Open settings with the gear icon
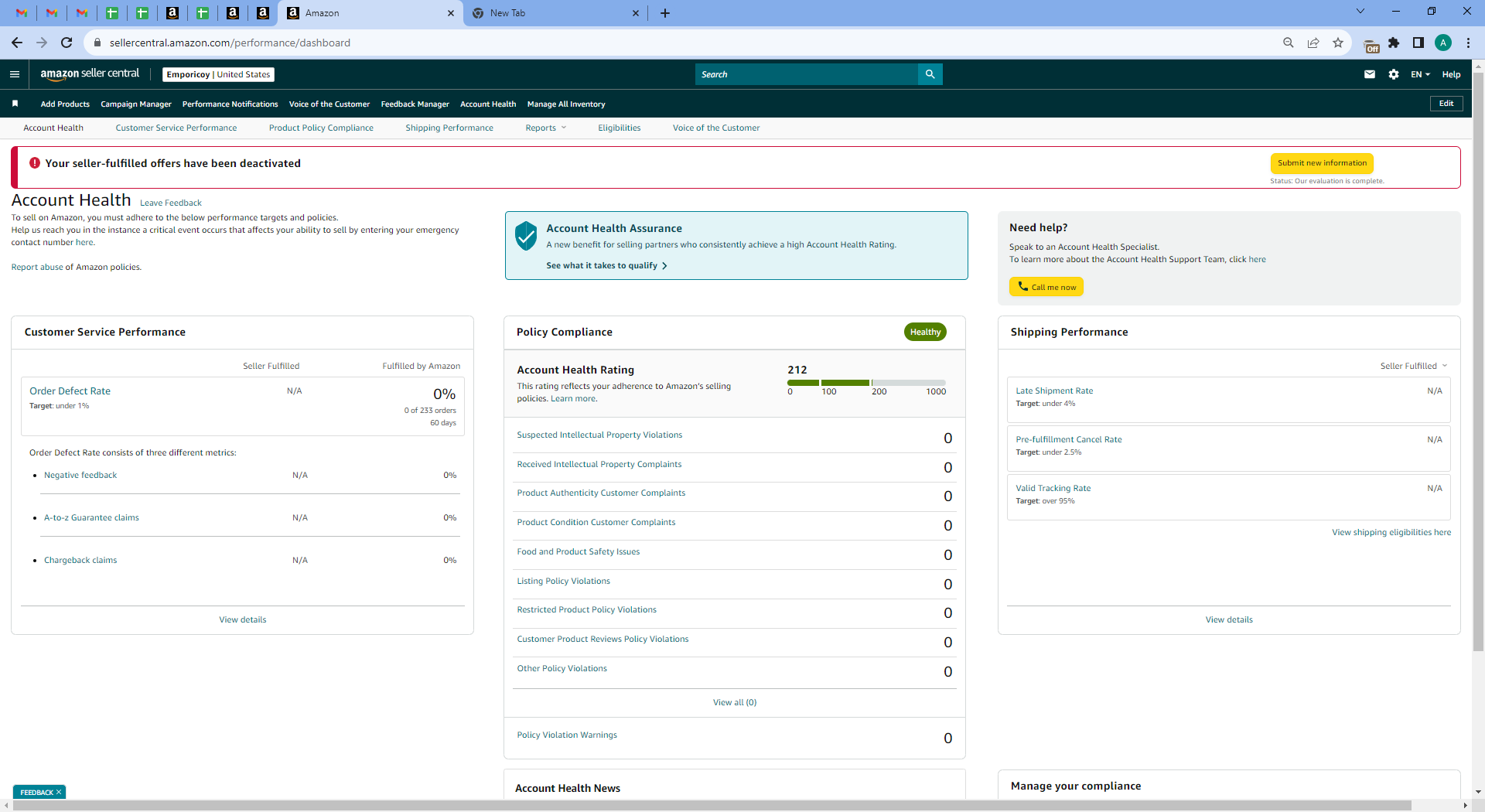The height and width of the screenshot is (812, 1485). point(1394,74)
